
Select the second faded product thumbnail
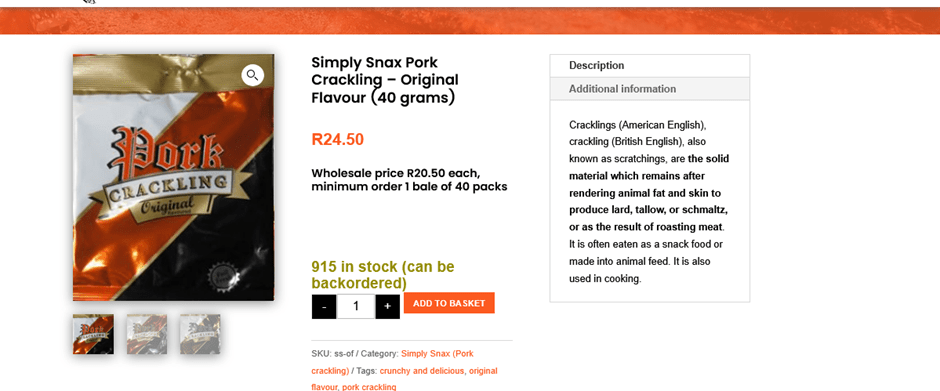pos(147,334)
